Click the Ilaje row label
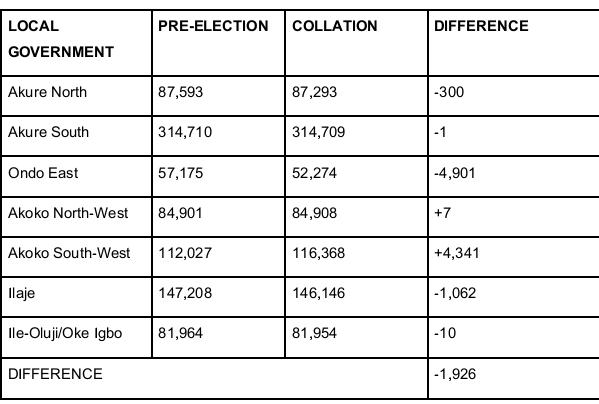Screen dimensions: 599x404 21,293
